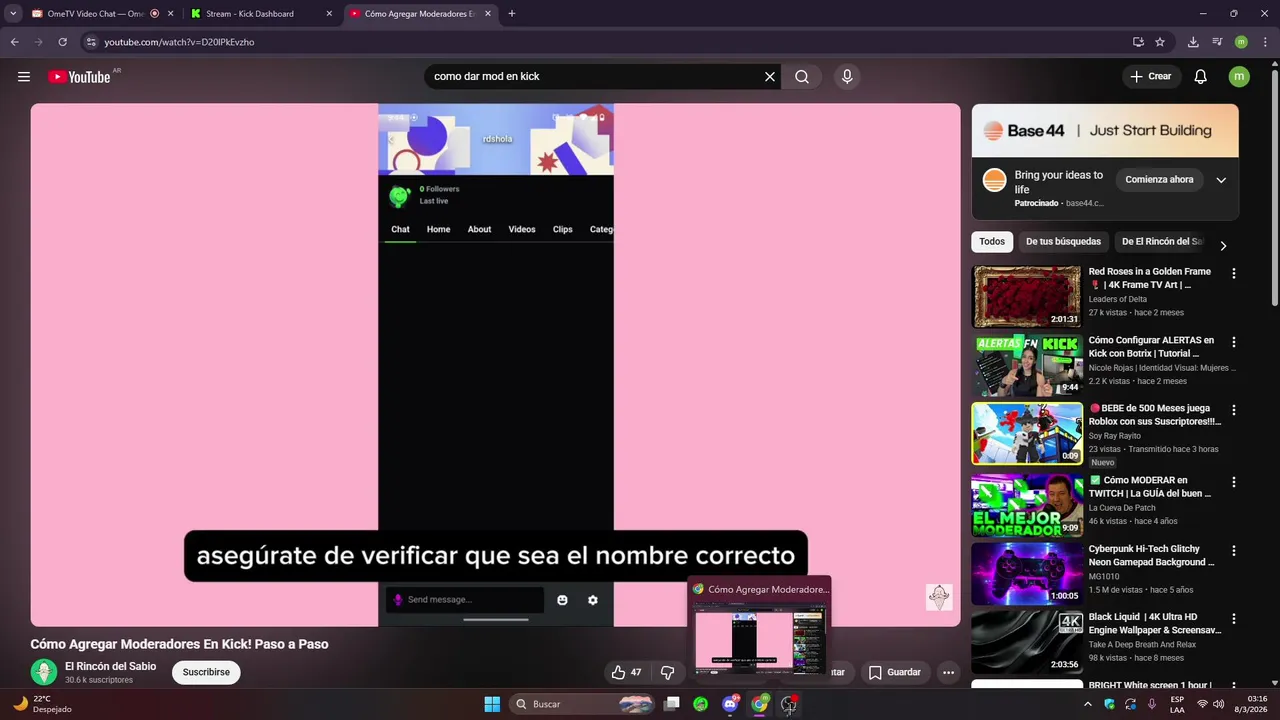Go to the YouTube home logo
1280x720 pixels.
(x=79, y=77)
